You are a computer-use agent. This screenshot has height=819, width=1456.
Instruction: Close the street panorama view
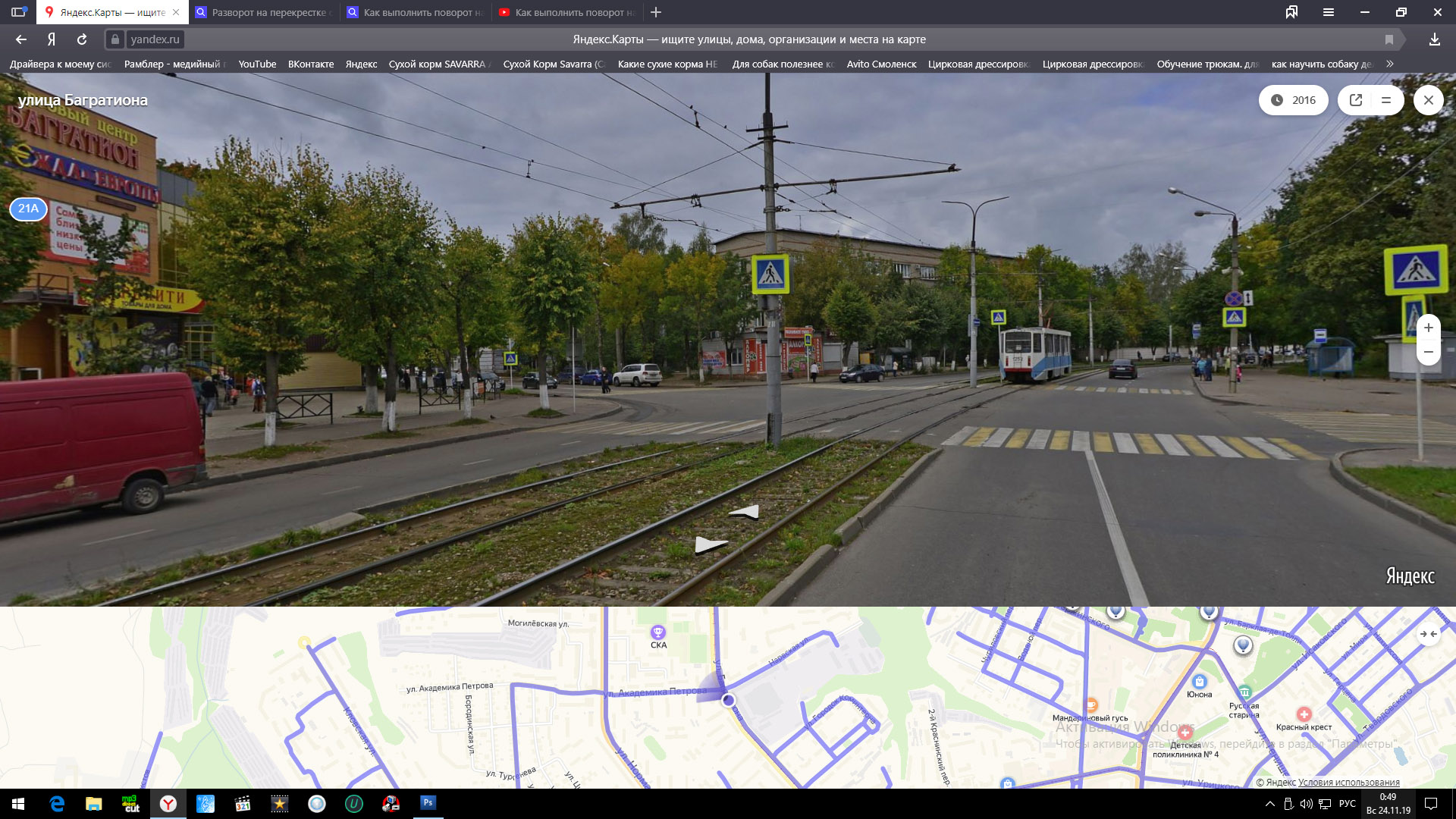tap(1428, 100)
